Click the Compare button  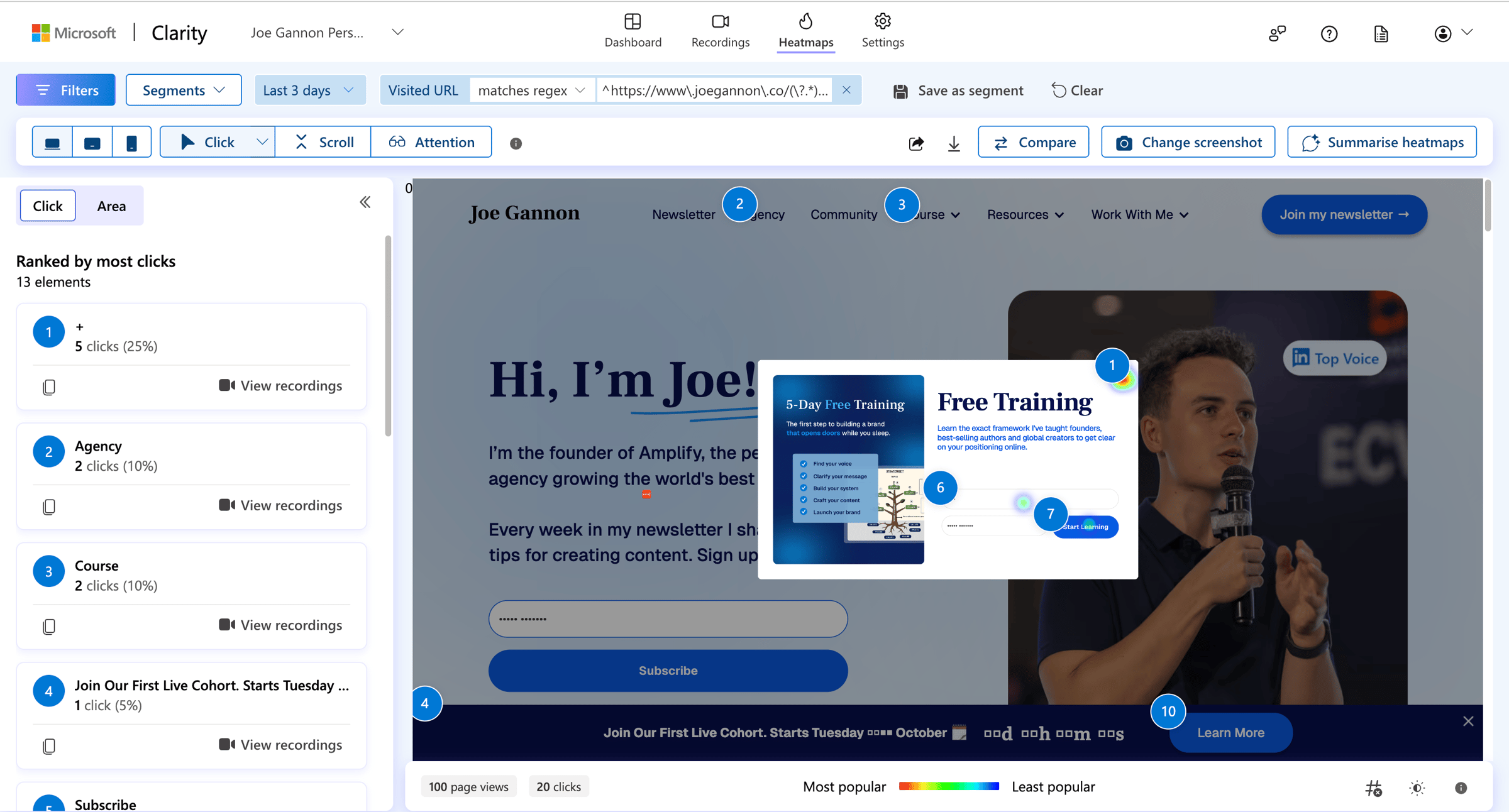(1033, 142)
